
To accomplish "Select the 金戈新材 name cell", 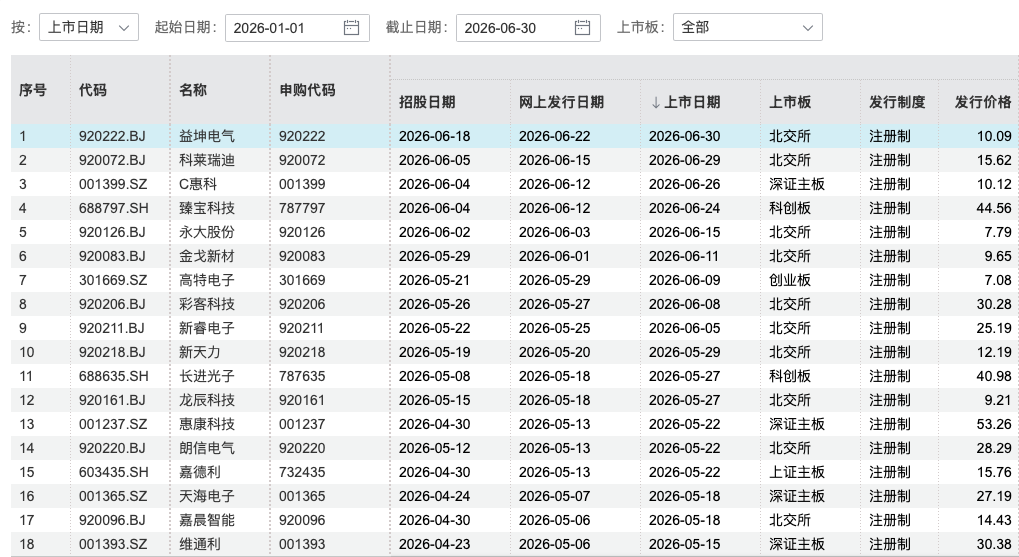I will tap(207, 257).
